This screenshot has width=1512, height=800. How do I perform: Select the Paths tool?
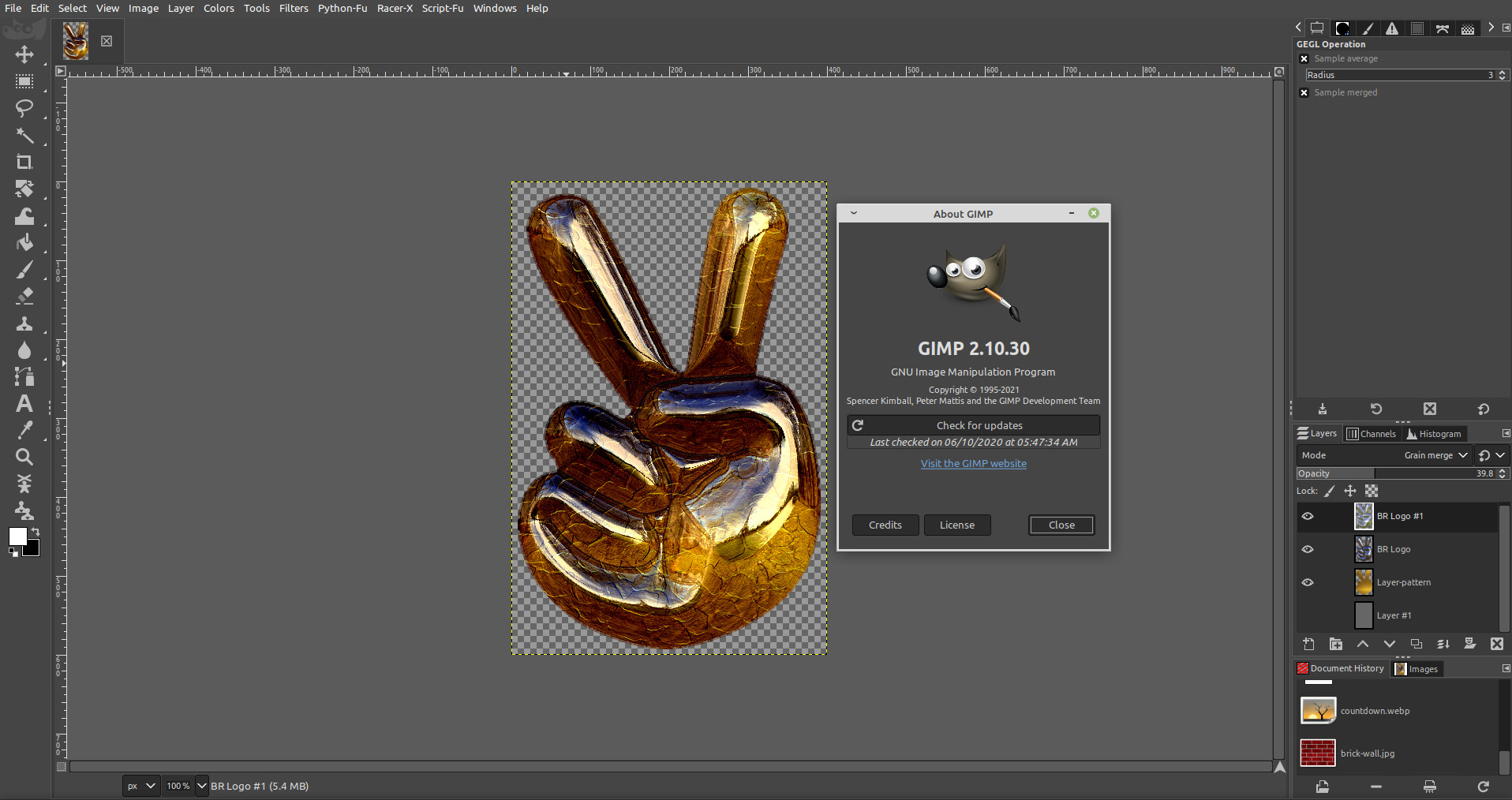(24, 377)
